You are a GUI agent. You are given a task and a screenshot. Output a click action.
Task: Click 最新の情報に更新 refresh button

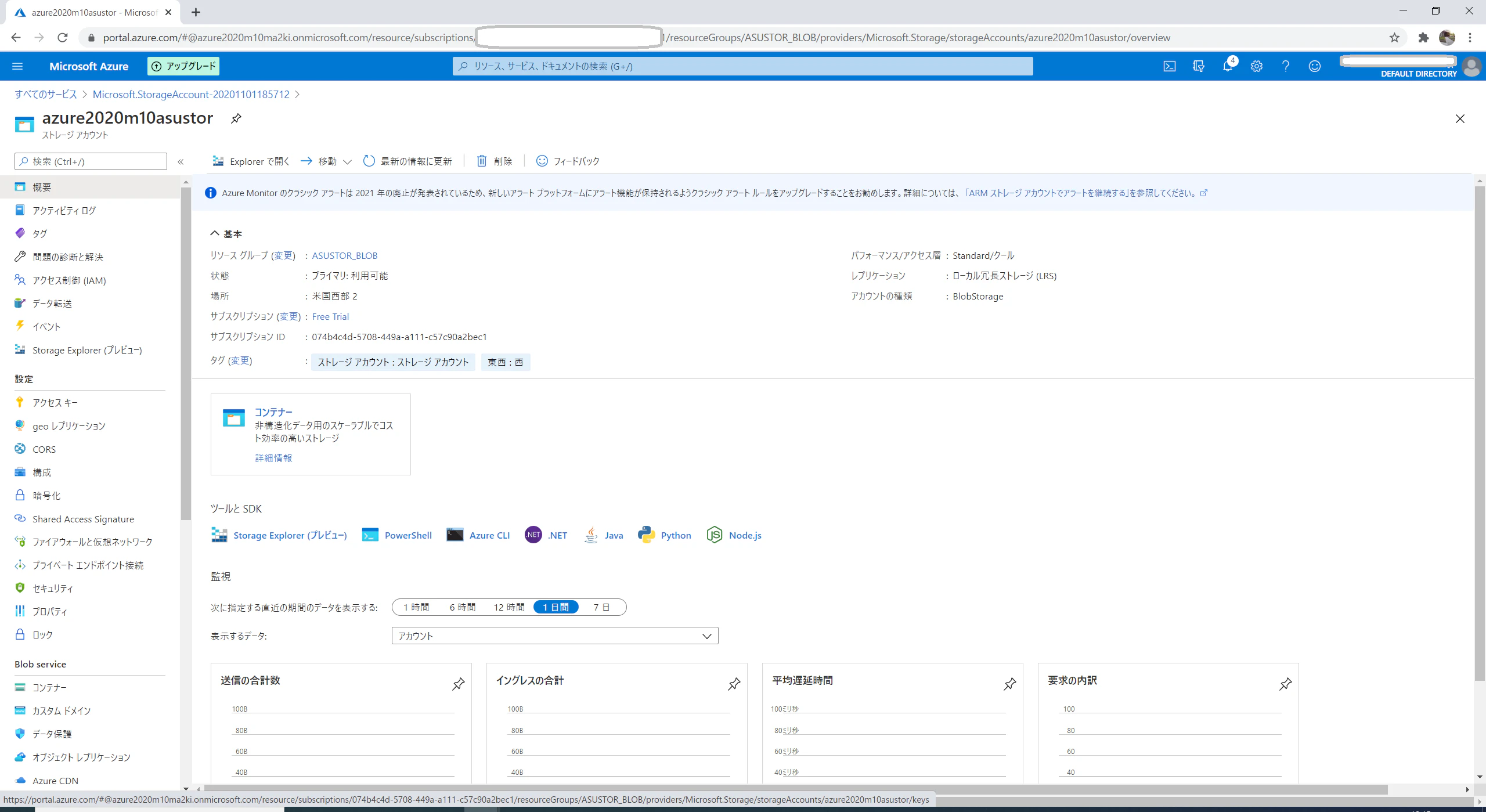tap(407, 161)
